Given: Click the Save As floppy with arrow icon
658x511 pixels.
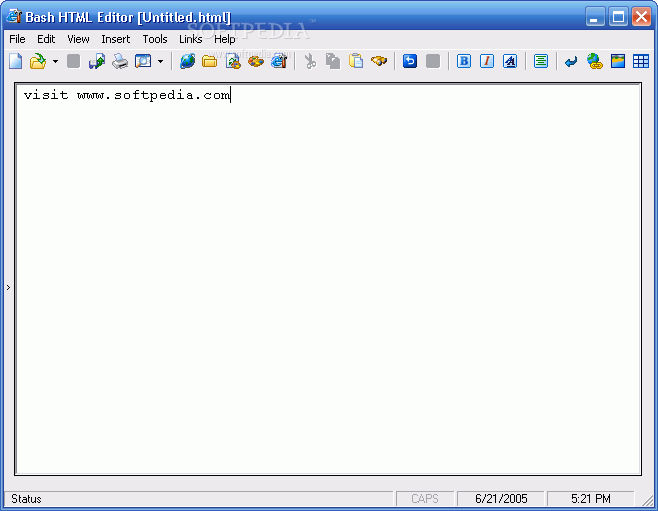Looking at the screenshot, I should coord(97,61).
